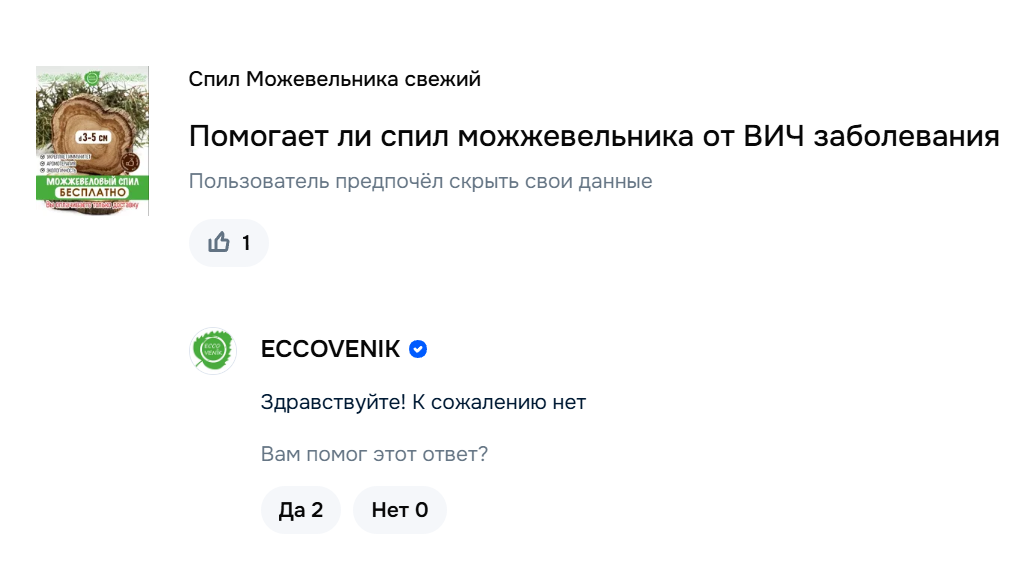The image size is (1035, 564).
Task: Click the small green eco logo atop product image
Action: [x=93, y=76]
